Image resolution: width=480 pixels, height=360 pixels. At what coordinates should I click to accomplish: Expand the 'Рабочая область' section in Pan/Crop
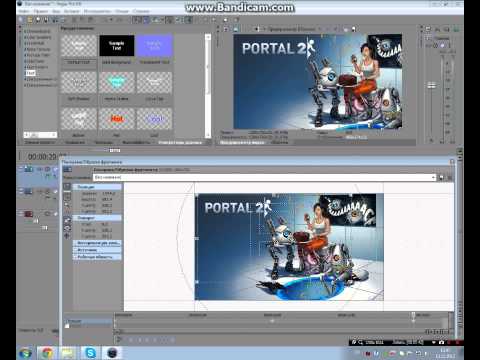point(97,257)
